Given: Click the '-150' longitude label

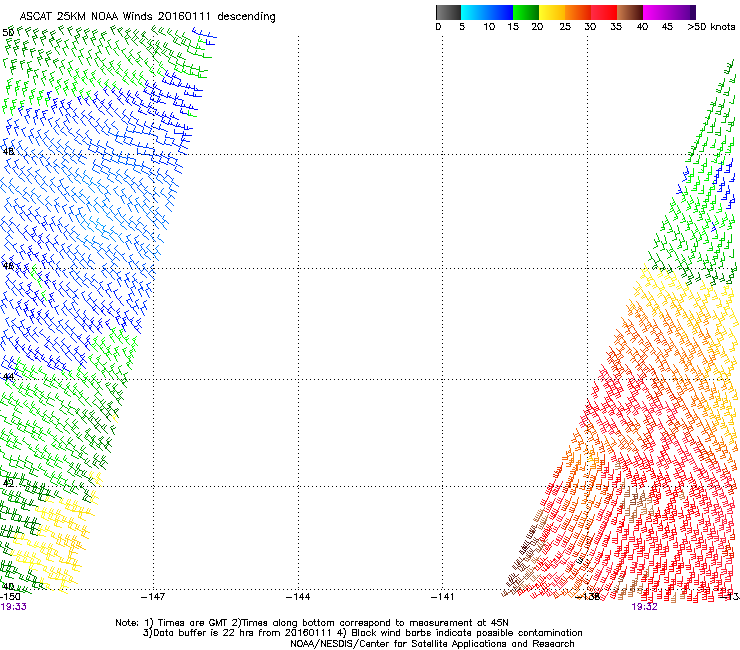Looking at the screenshot, I should [10, 597].
